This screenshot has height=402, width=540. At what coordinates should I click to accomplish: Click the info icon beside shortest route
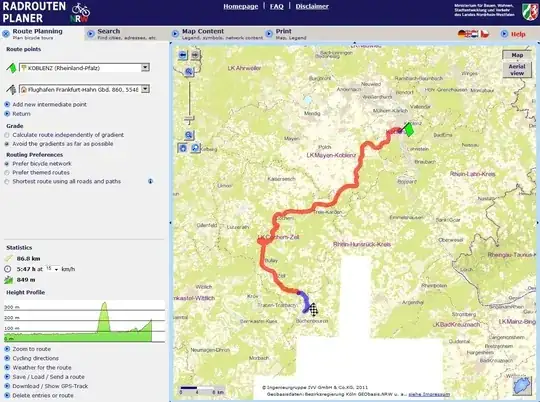coord(150,181)
